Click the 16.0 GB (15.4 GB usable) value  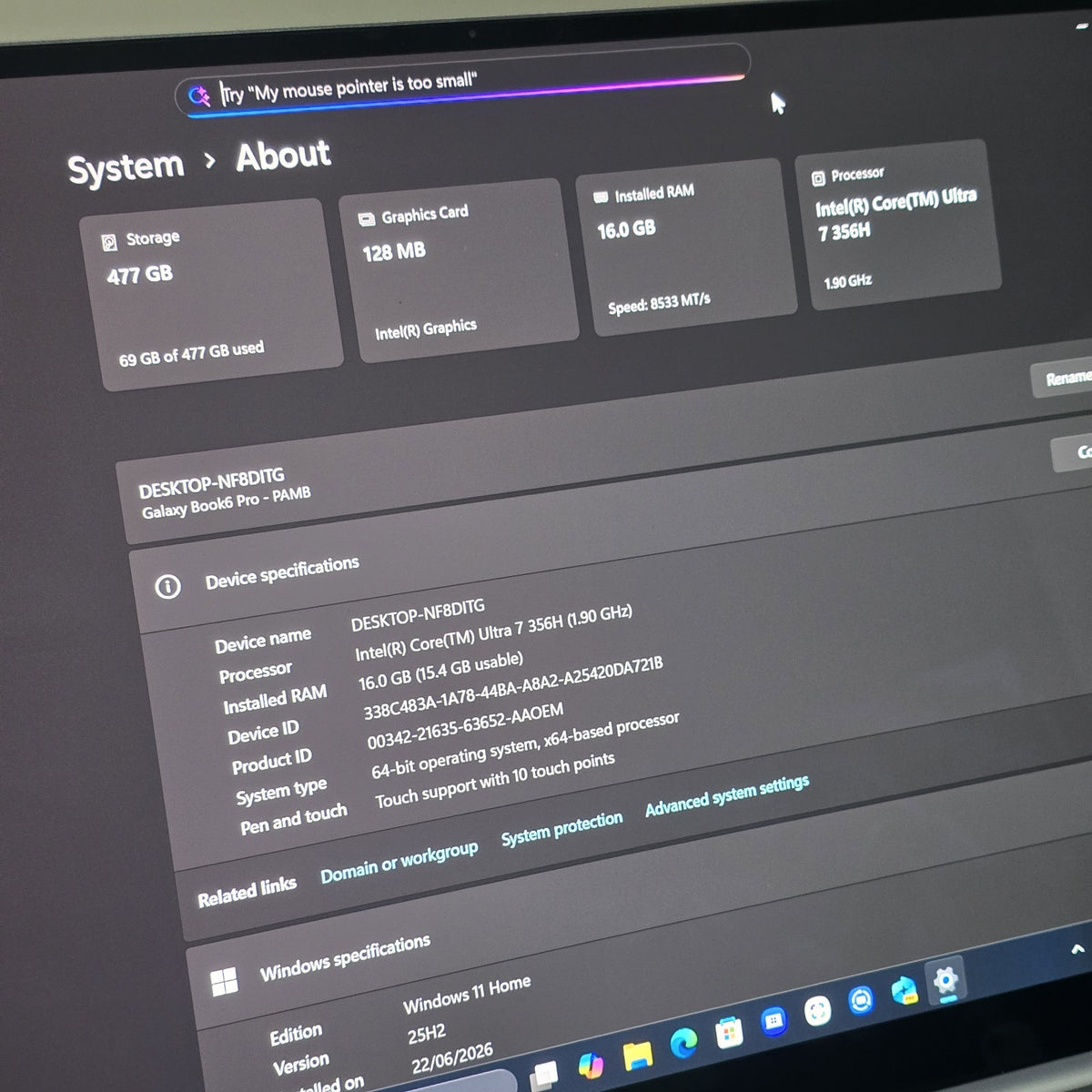point(440,671)
